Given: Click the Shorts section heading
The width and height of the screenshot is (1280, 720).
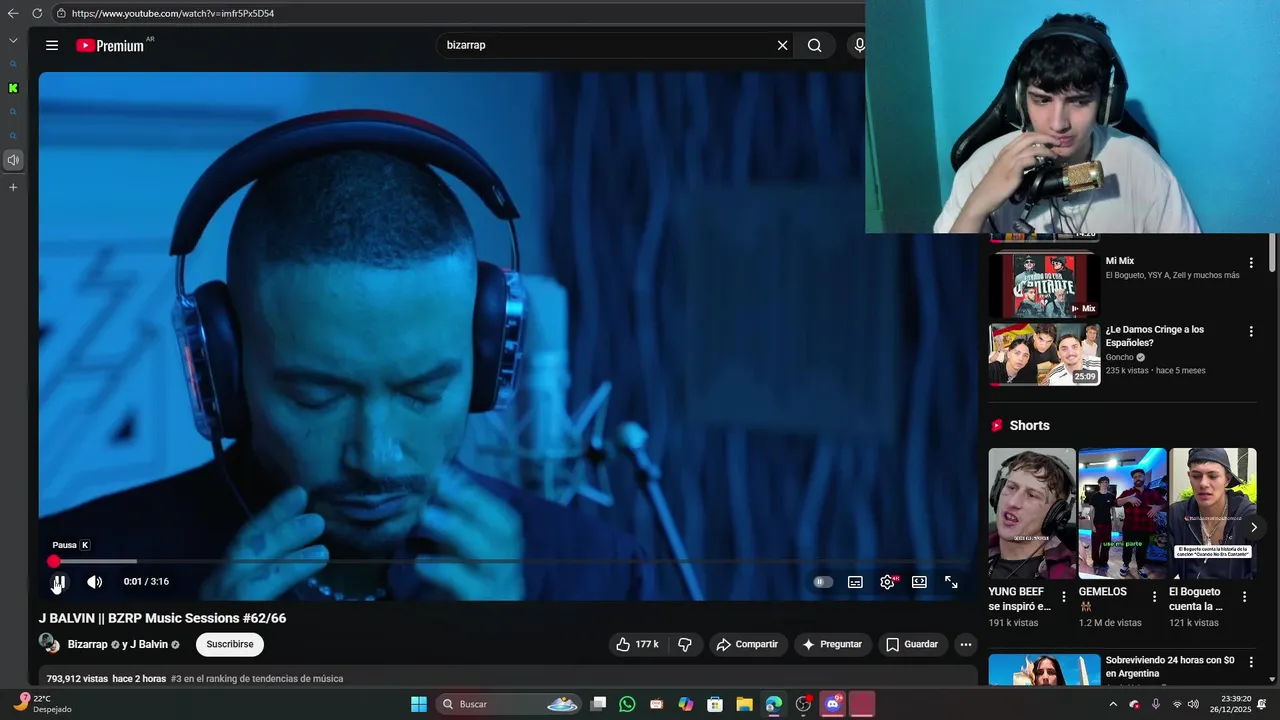Looking at the screenshot, I should pyautogui.click(x=1029, y=425).
